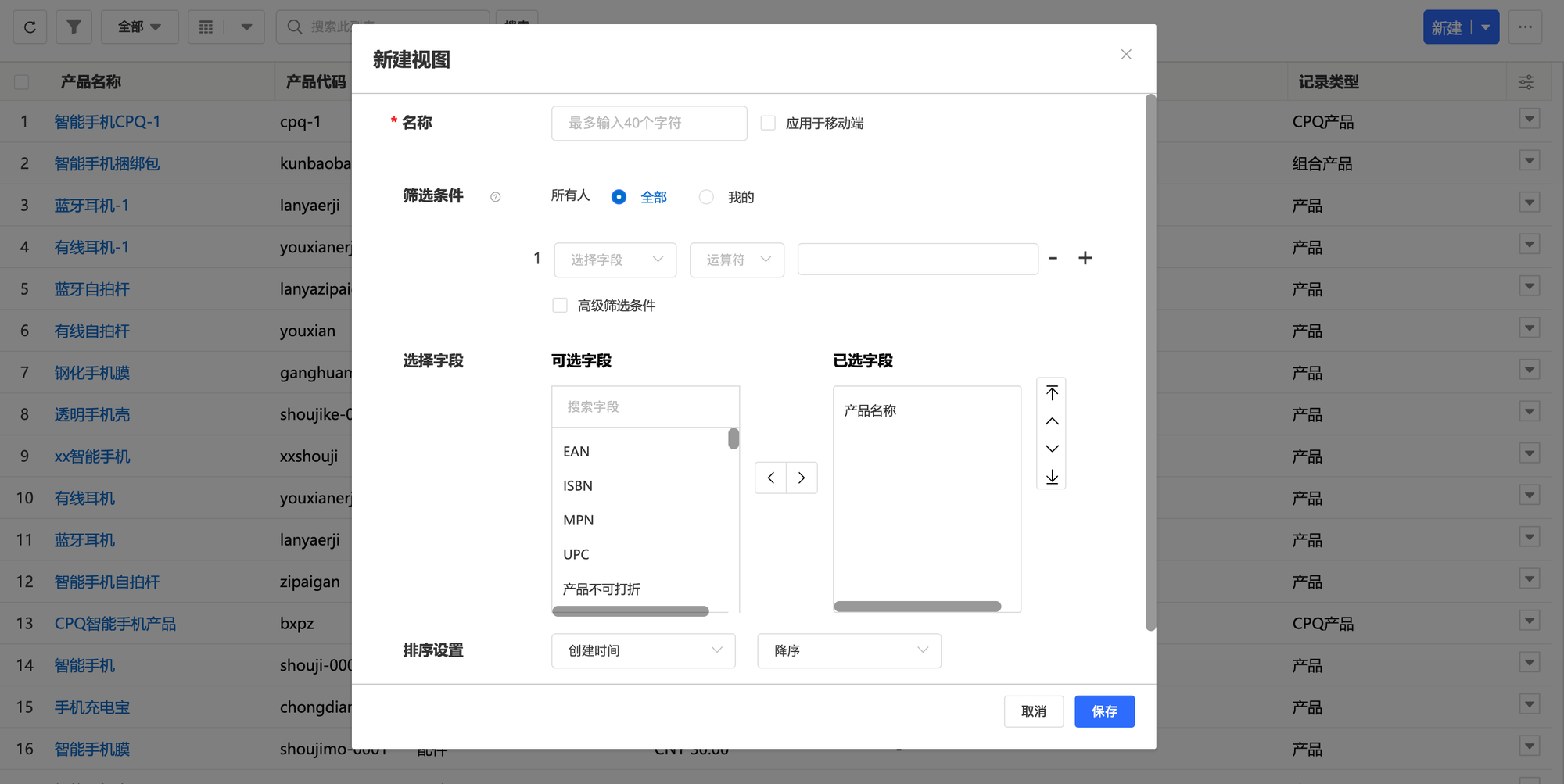Move field to selected with right arrow
Screen dimensions: 1564x784
click(x=802, y=478)
